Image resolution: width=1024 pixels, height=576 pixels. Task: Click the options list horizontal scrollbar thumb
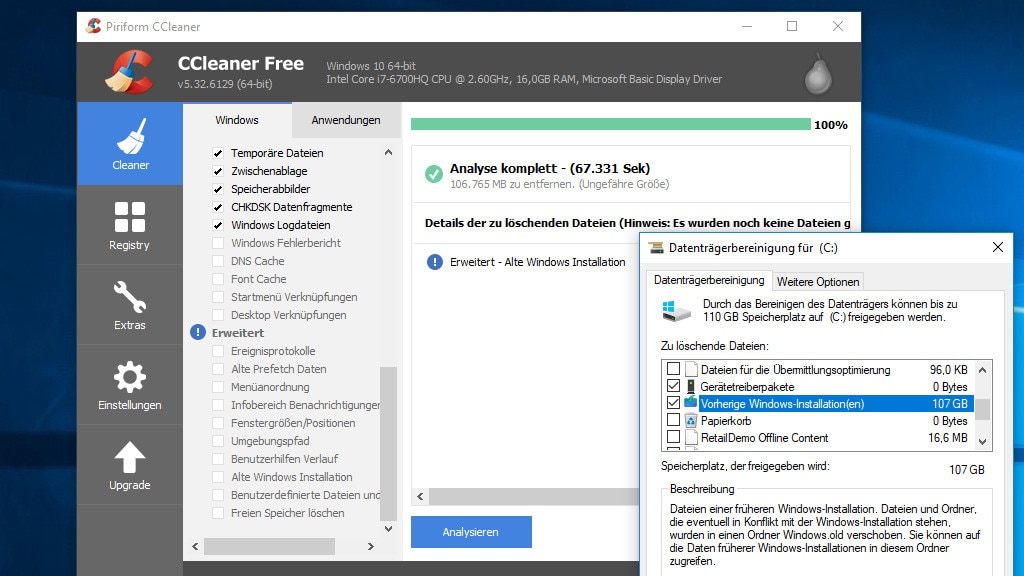tap(269, 546)
